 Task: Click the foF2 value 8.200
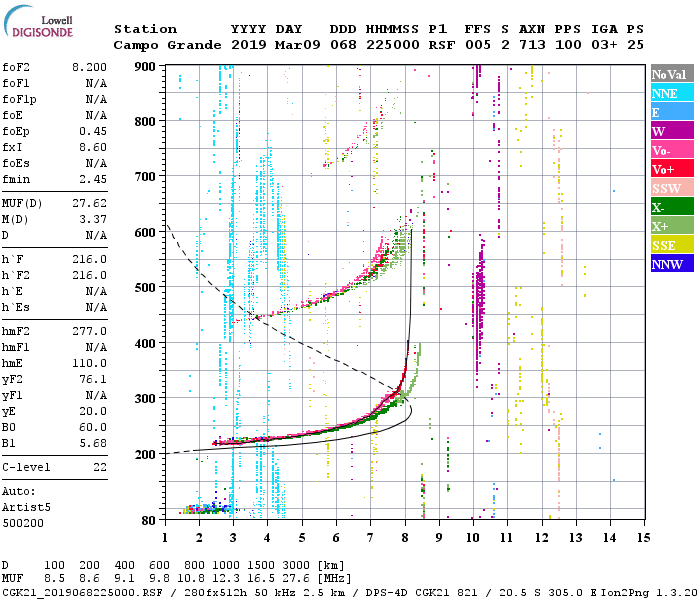[89, 67]
